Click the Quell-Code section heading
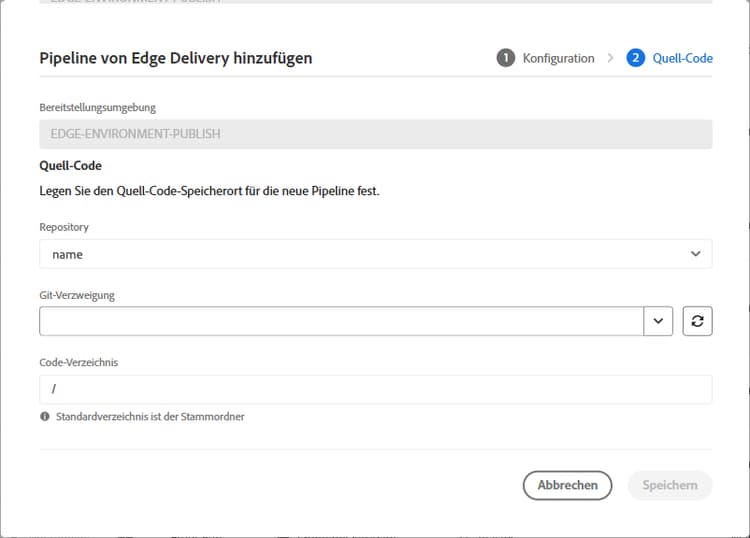 pyautogui.click(x=70, y=165)
